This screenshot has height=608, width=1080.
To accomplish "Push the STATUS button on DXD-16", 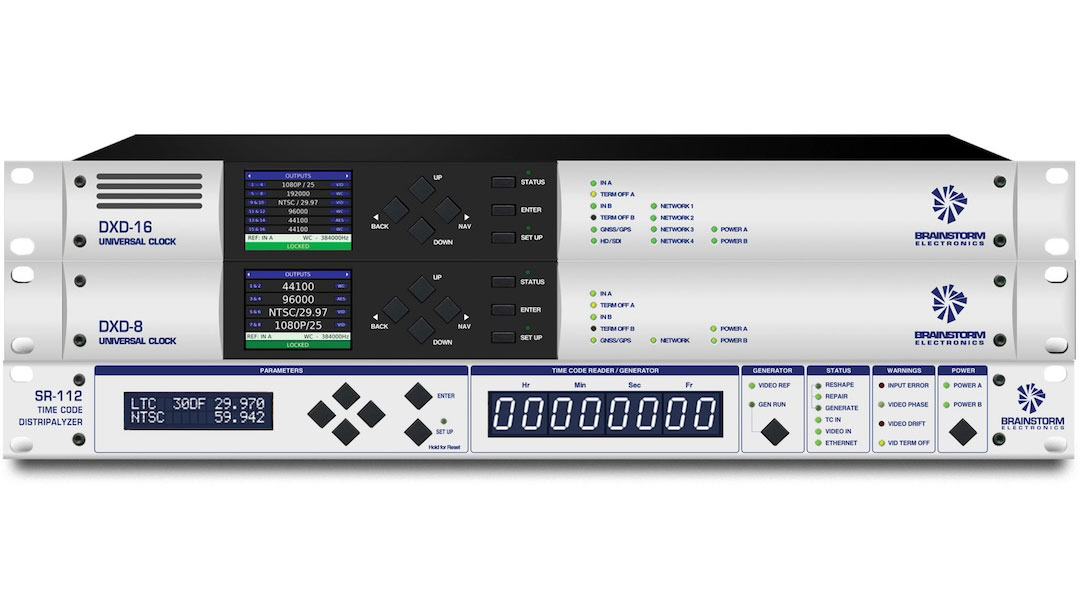I will [503, 182].
